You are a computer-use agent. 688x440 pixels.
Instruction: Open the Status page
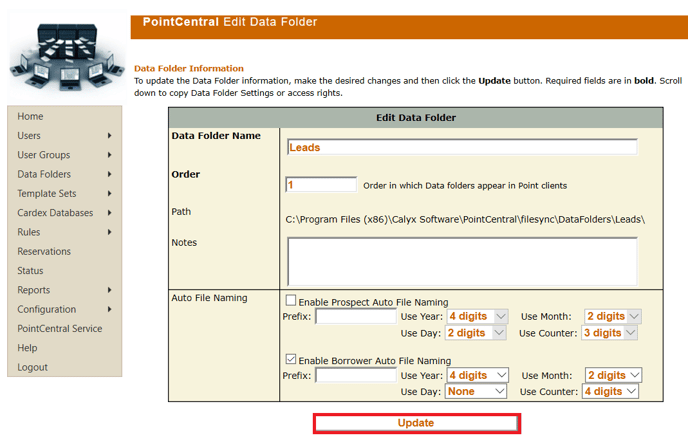click(30, 271)
